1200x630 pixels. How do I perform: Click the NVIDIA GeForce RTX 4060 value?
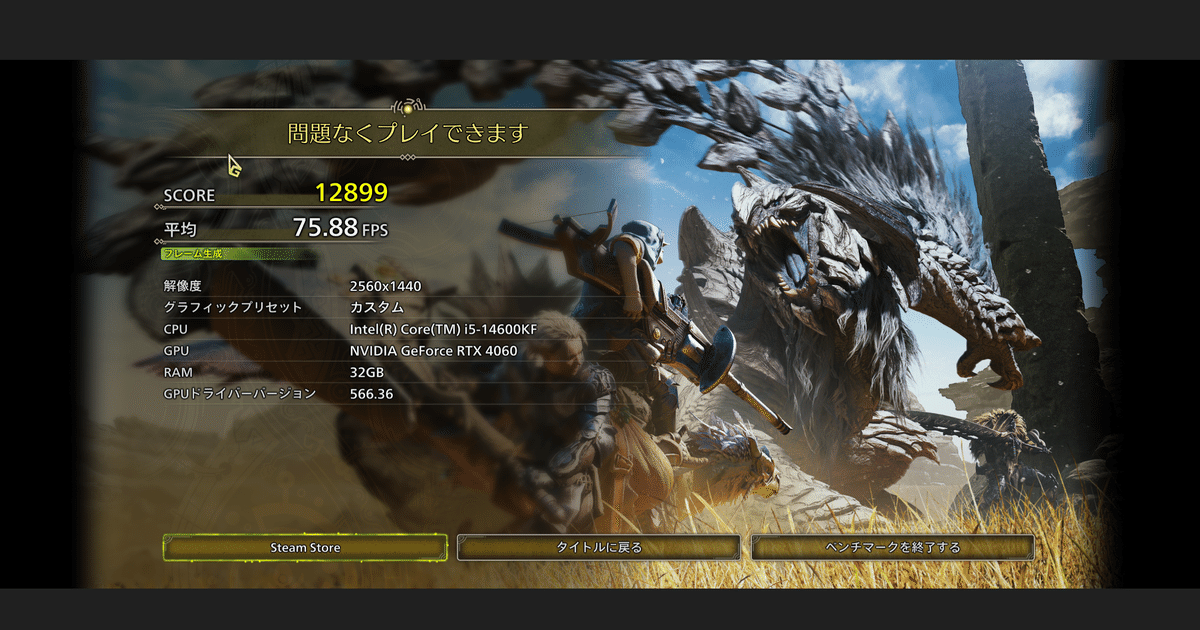[434, 351]
